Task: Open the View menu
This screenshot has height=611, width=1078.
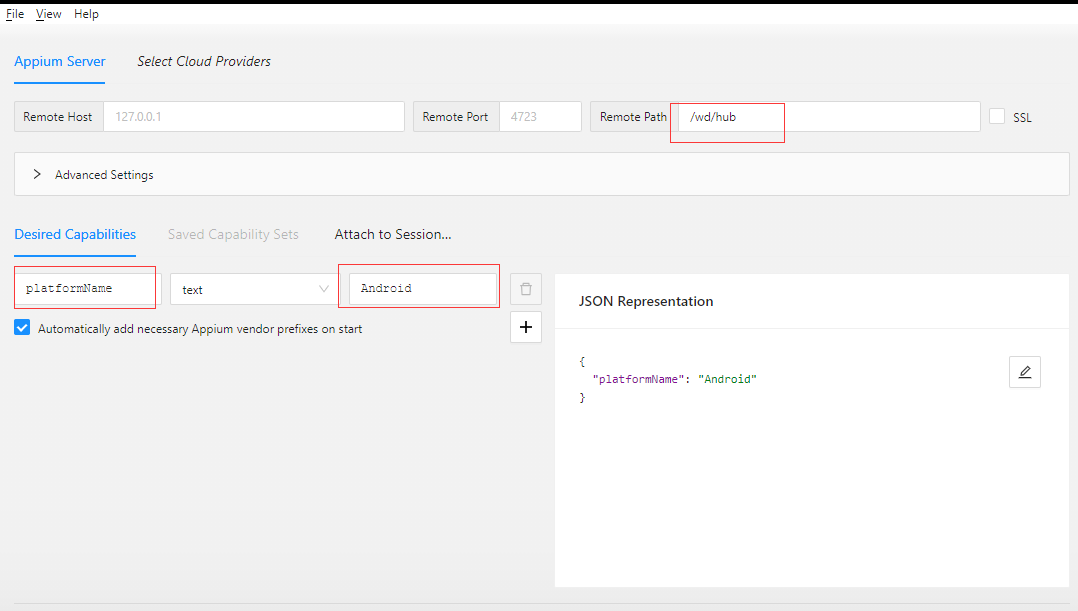Action: pos(48,14)
